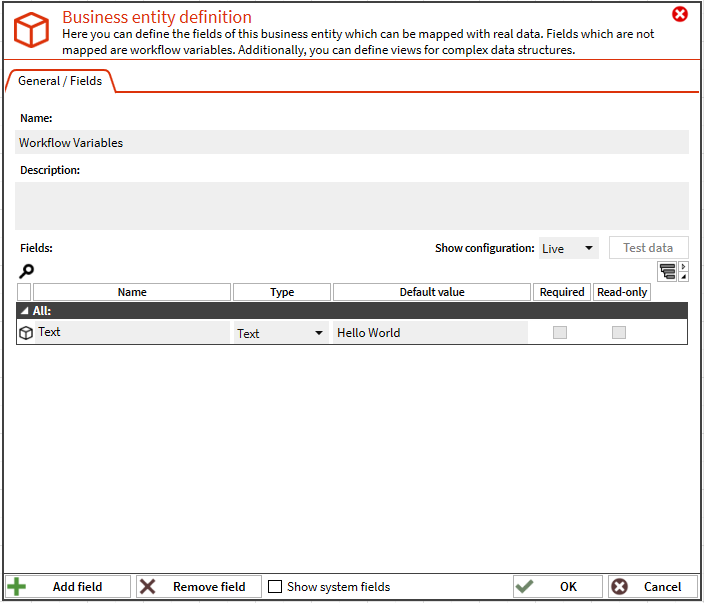704x603 pixels.
Task: Close the dialog with the red X icon
Action: (x=680, y=14)
